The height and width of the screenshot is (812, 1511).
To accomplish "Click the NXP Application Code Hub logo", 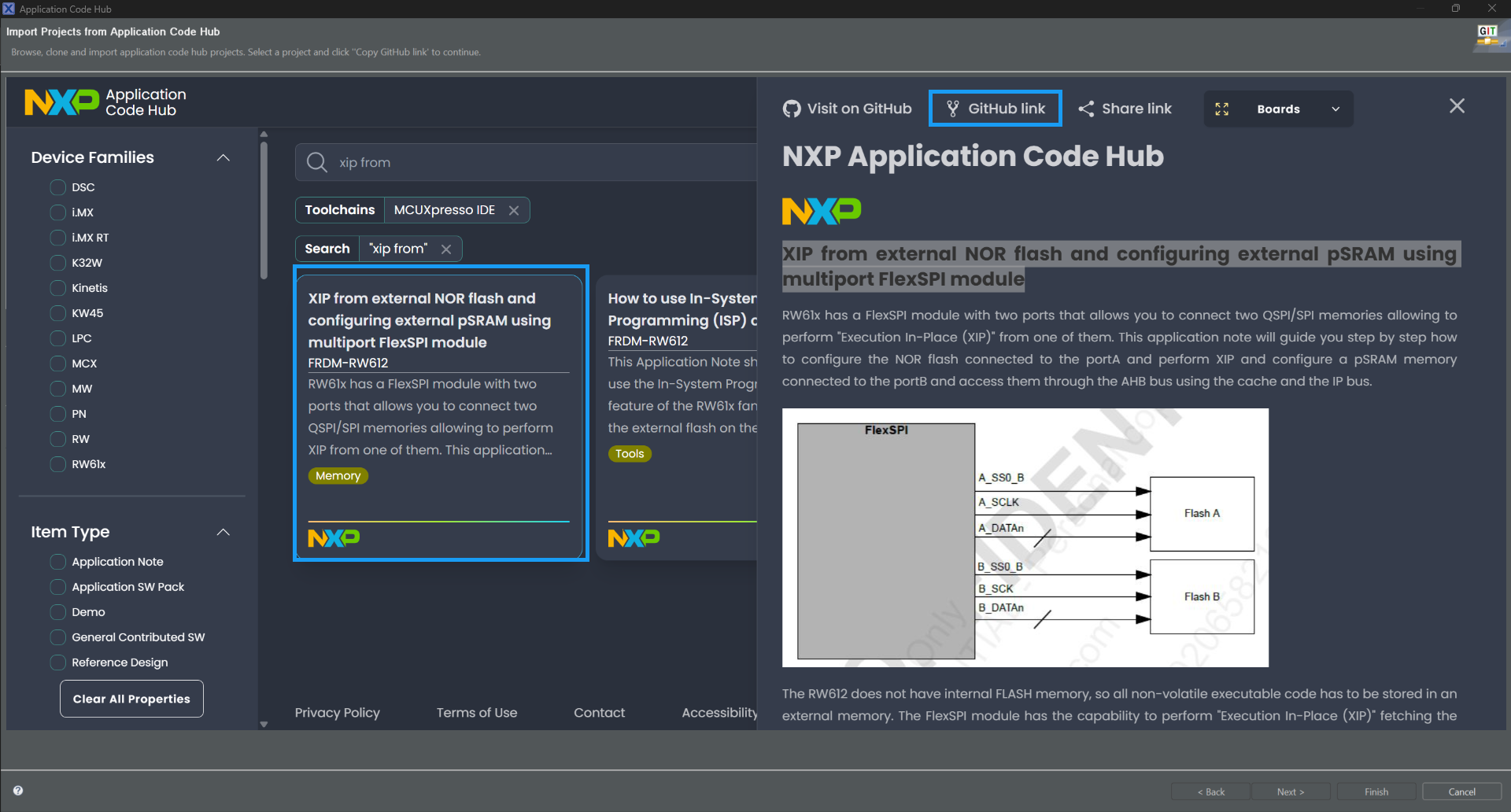I will coord(105,102).
